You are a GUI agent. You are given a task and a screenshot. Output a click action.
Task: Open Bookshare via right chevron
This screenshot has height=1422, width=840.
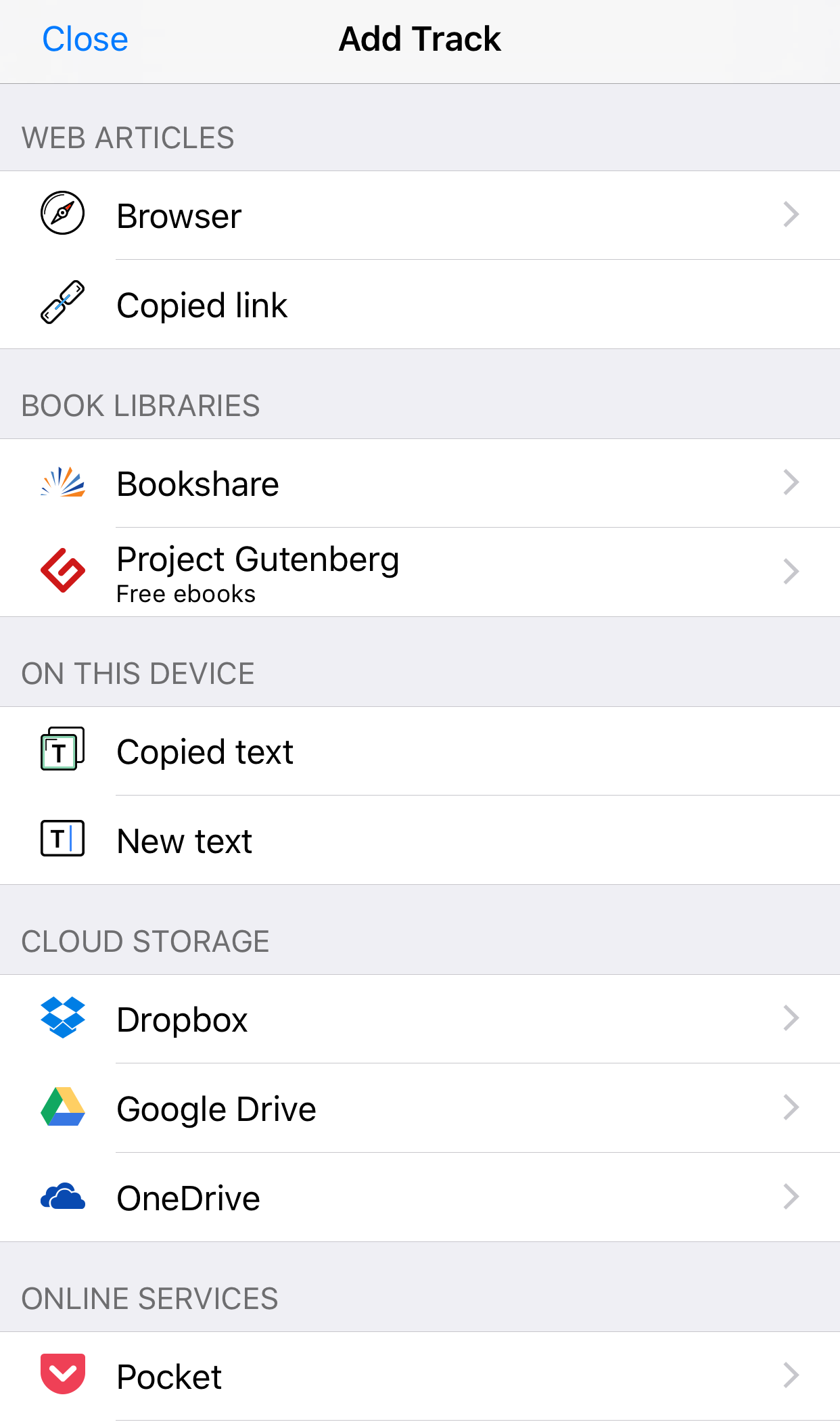click(791, 482)
